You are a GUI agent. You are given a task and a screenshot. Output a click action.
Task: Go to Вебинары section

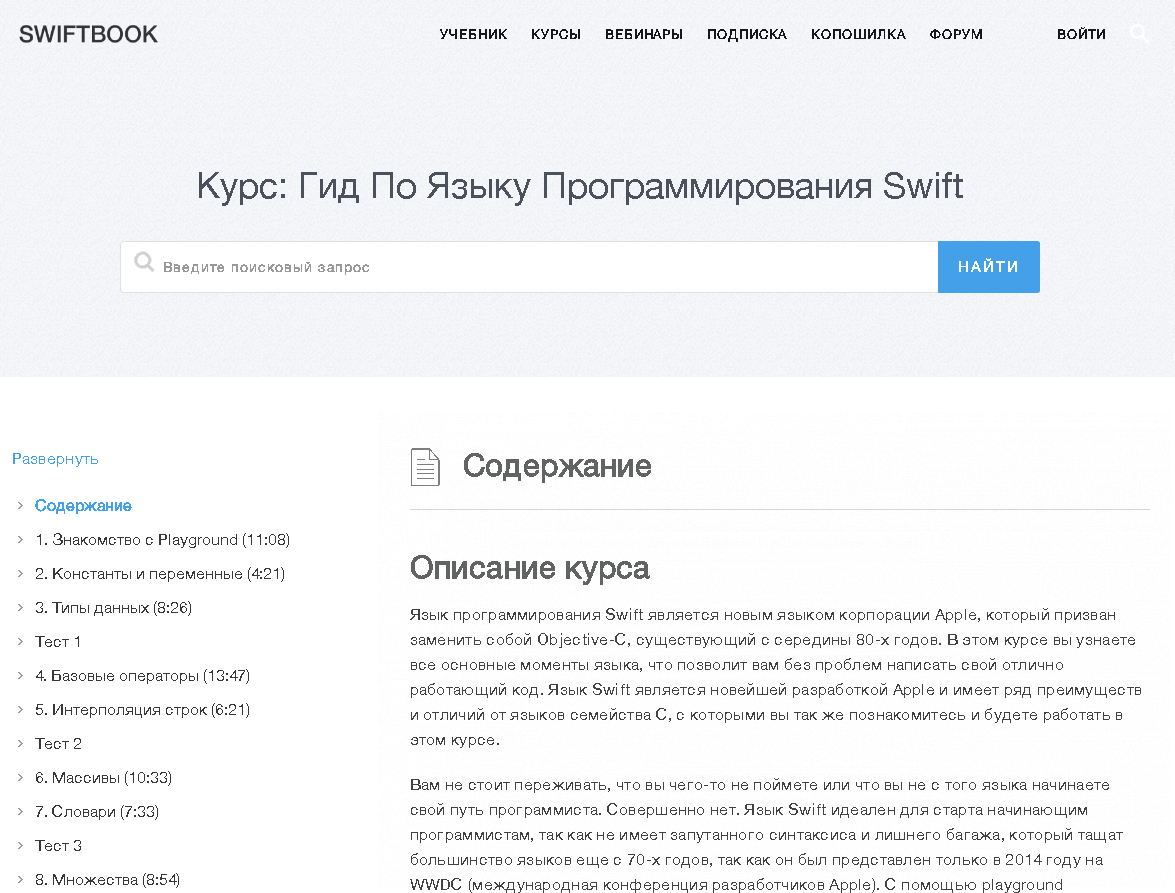coord(643,34)
